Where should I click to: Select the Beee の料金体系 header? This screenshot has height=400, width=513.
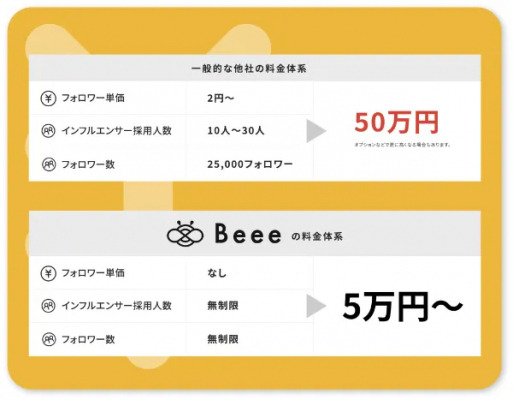point(255,233)
